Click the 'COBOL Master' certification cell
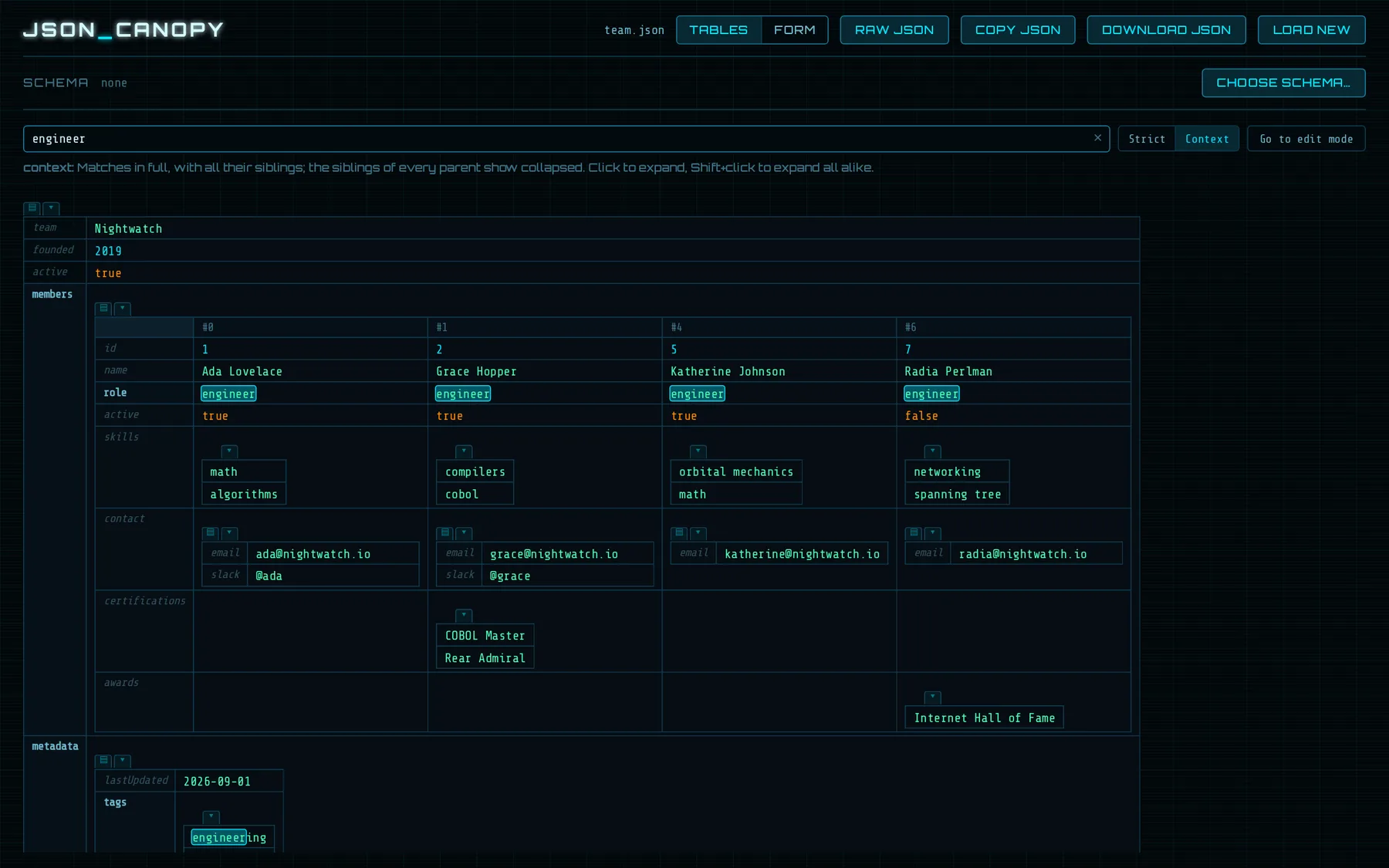1389x868 pixels. click(485, 636)
